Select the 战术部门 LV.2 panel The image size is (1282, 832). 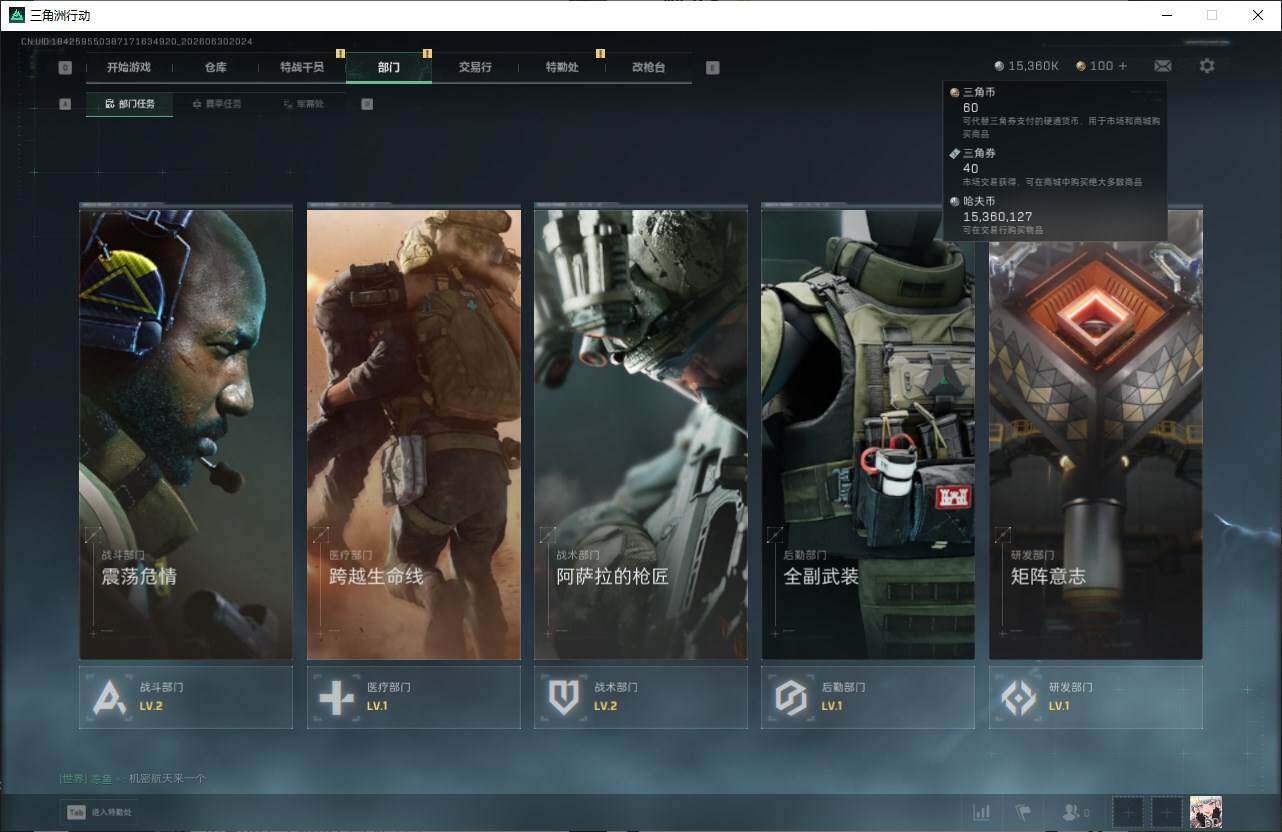coord(641,697)
